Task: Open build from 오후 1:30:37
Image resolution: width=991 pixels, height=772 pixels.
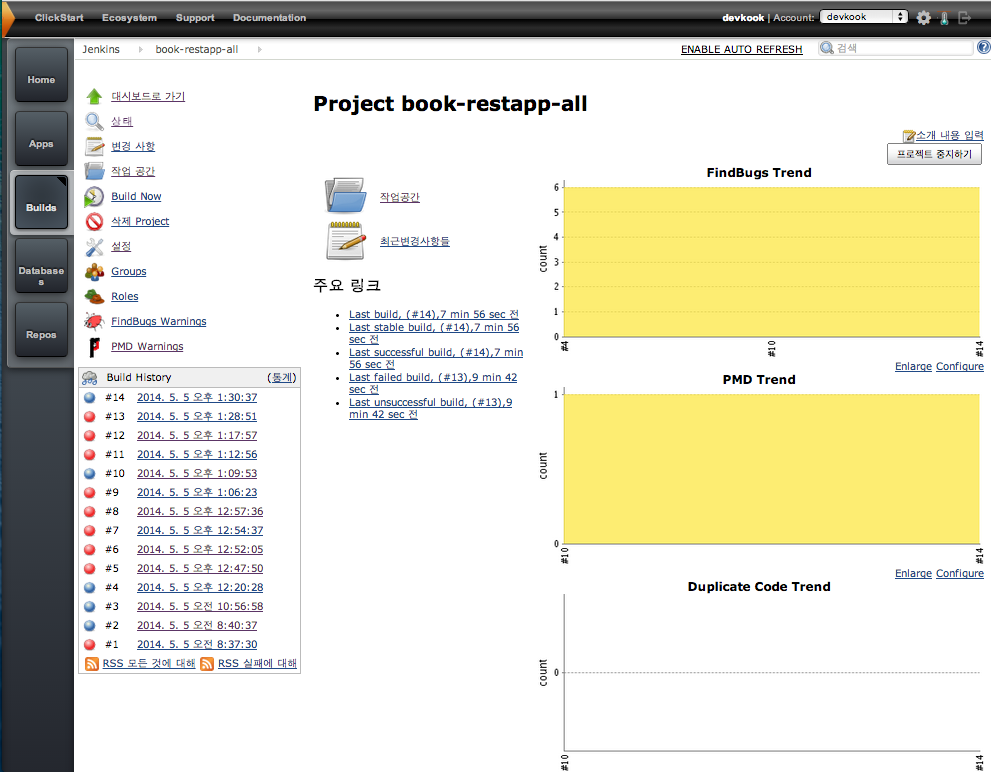Action: coord(197,398)
